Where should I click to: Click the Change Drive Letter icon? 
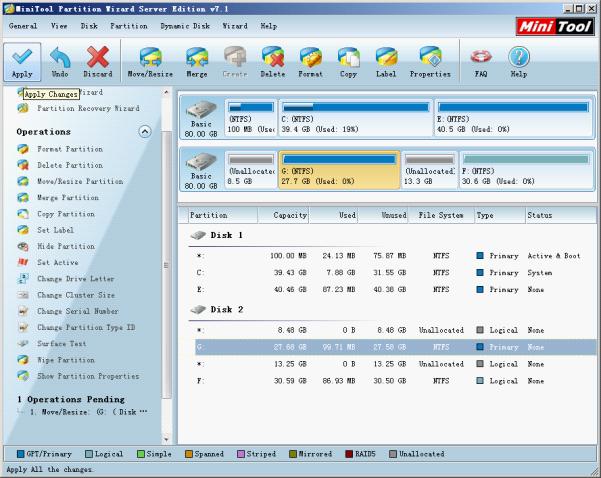(23, 279)
